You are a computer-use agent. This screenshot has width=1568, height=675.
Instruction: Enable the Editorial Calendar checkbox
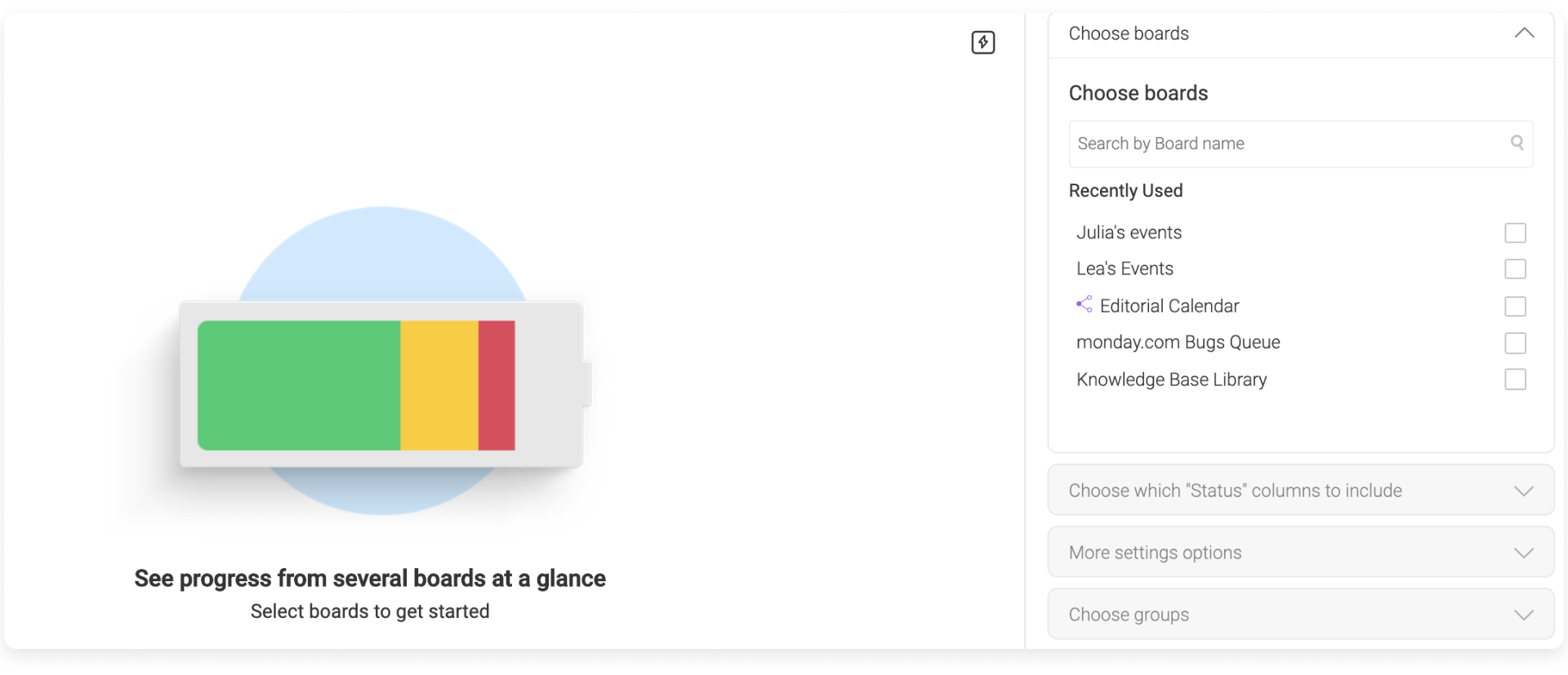pos(1515,306)
